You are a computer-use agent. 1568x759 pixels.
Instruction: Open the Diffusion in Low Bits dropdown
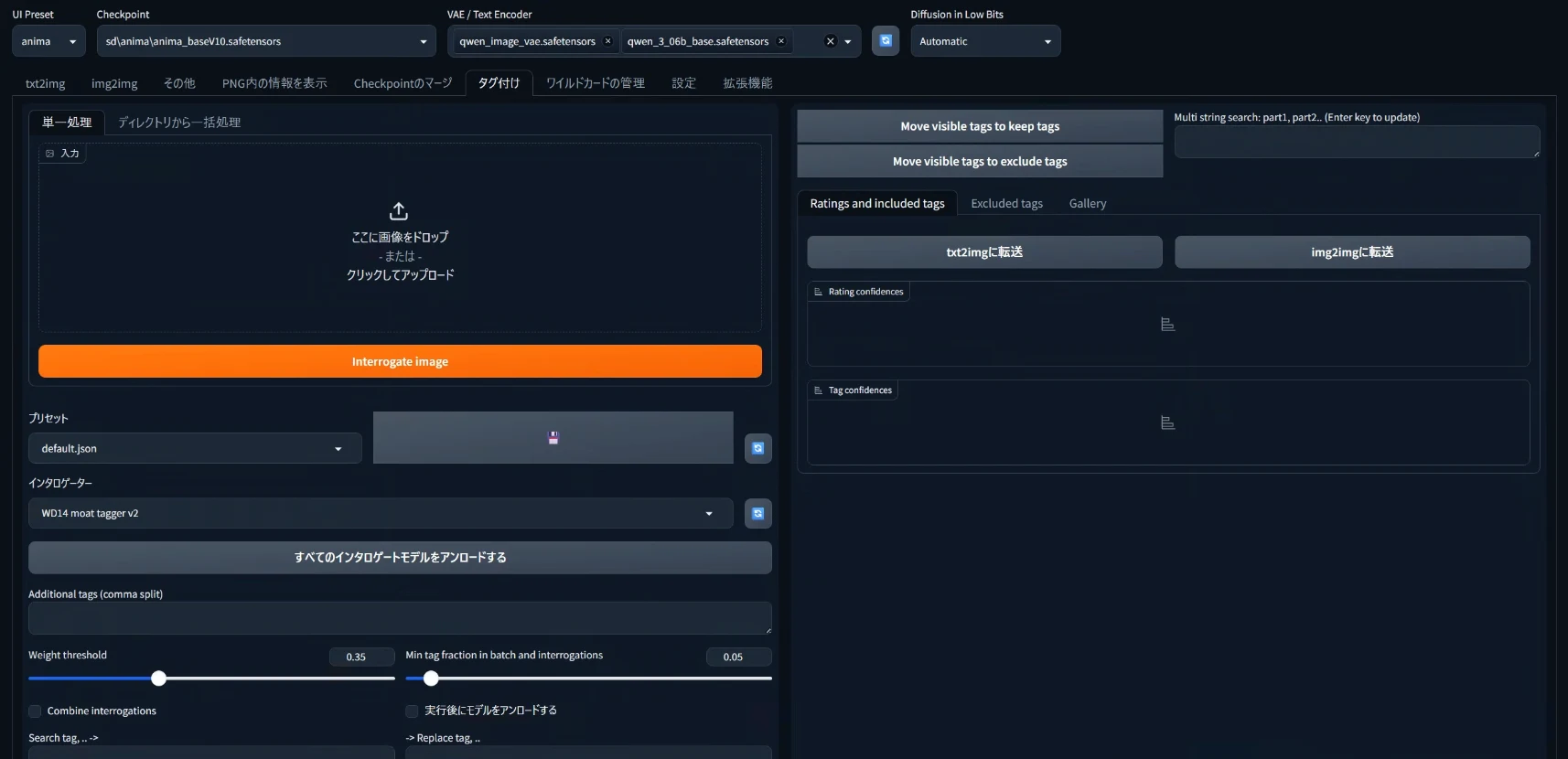coord(985,41)
